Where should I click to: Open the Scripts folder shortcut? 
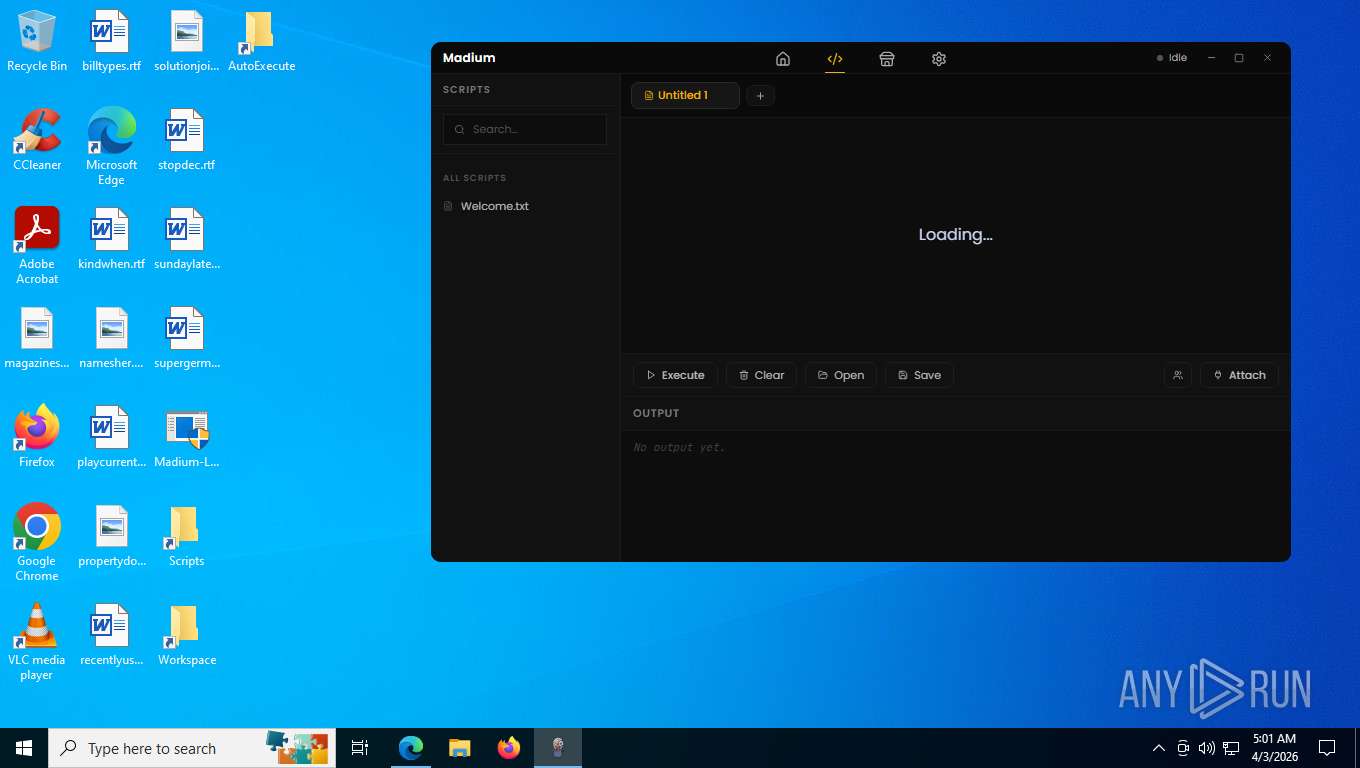(x=186, y=536)
